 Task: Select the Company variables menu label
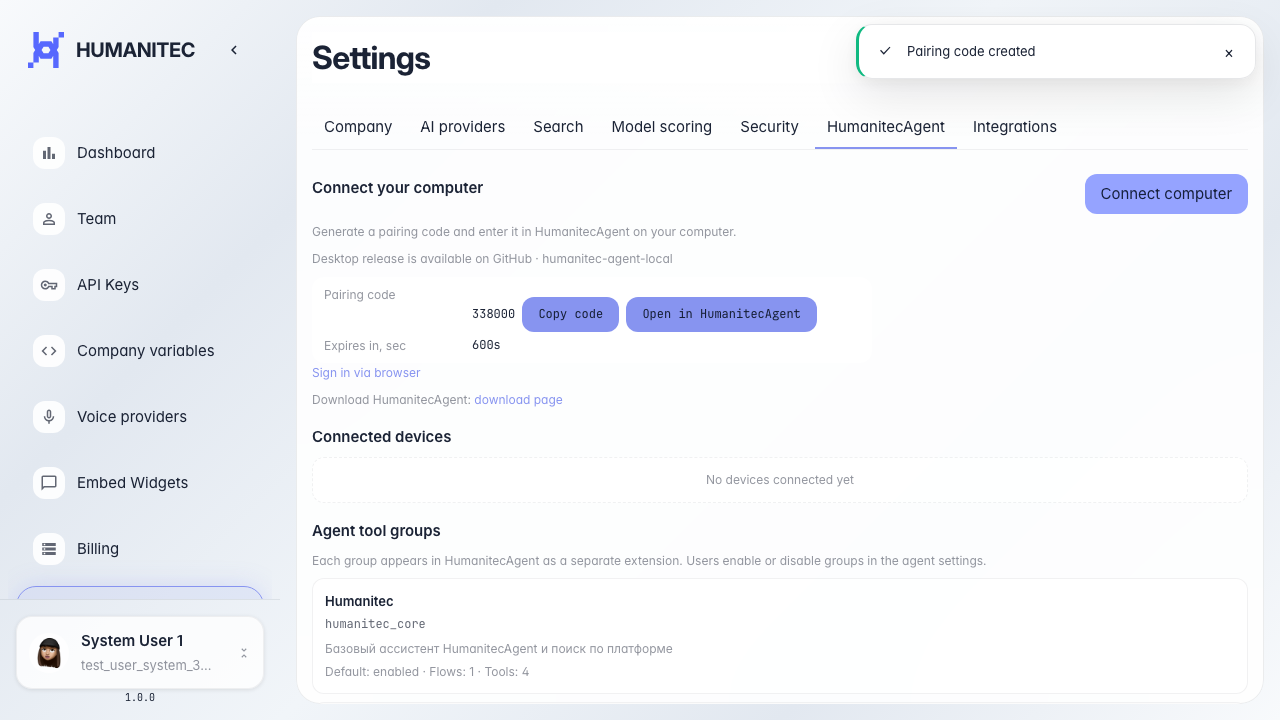tap(146, 351)
